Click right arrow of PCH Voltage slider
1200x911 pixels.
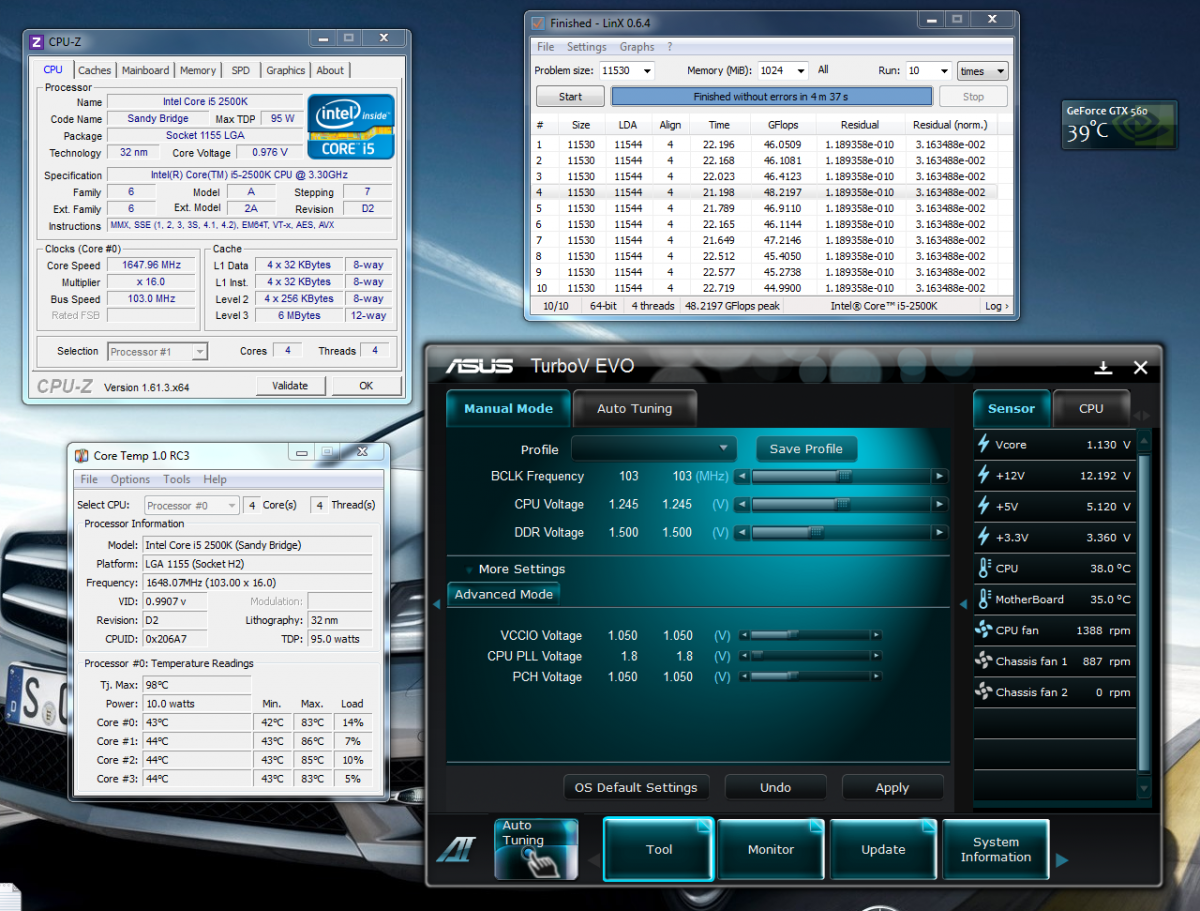876,677
